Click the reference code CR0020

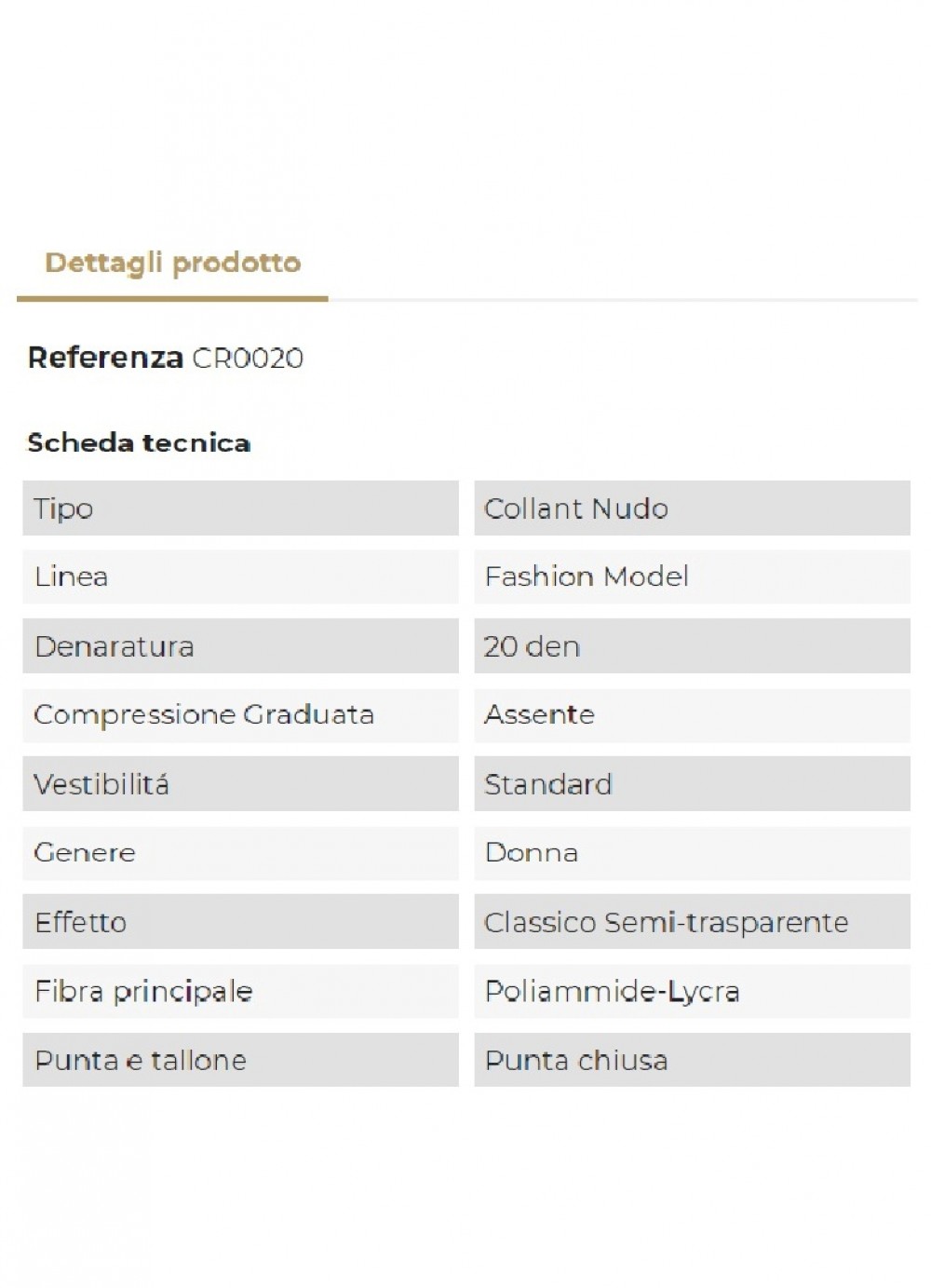click(x=248, y=359)
